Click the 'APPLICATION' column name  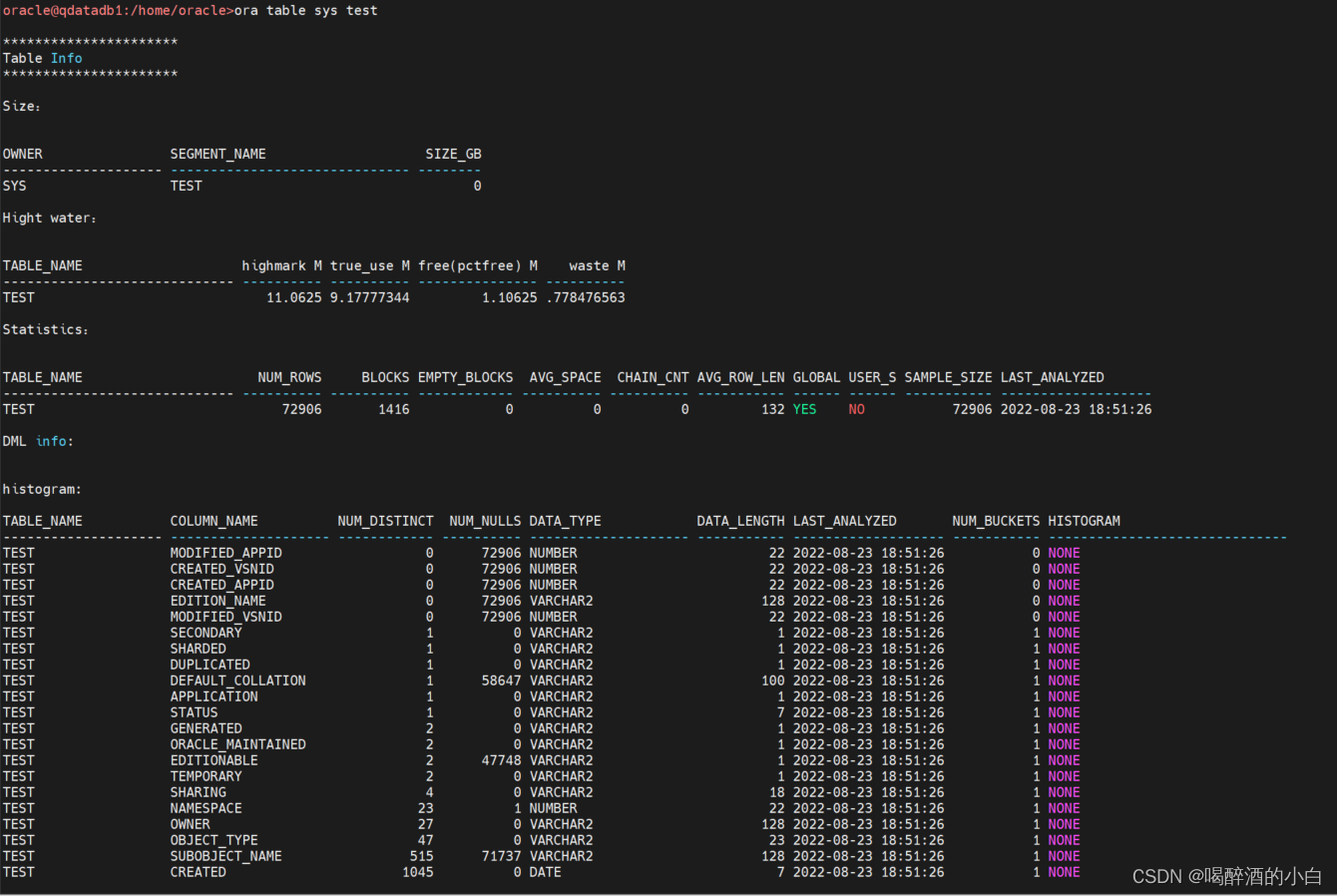(x=214, y=696)
